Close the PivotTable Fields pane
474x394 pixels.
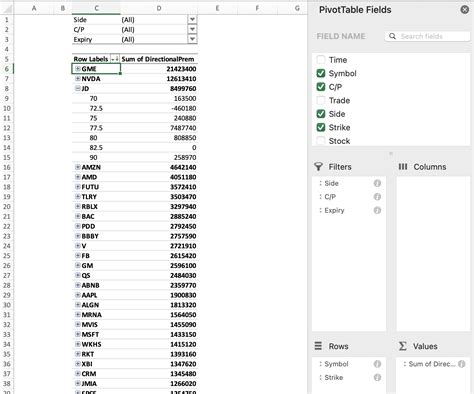click(464, 10)
